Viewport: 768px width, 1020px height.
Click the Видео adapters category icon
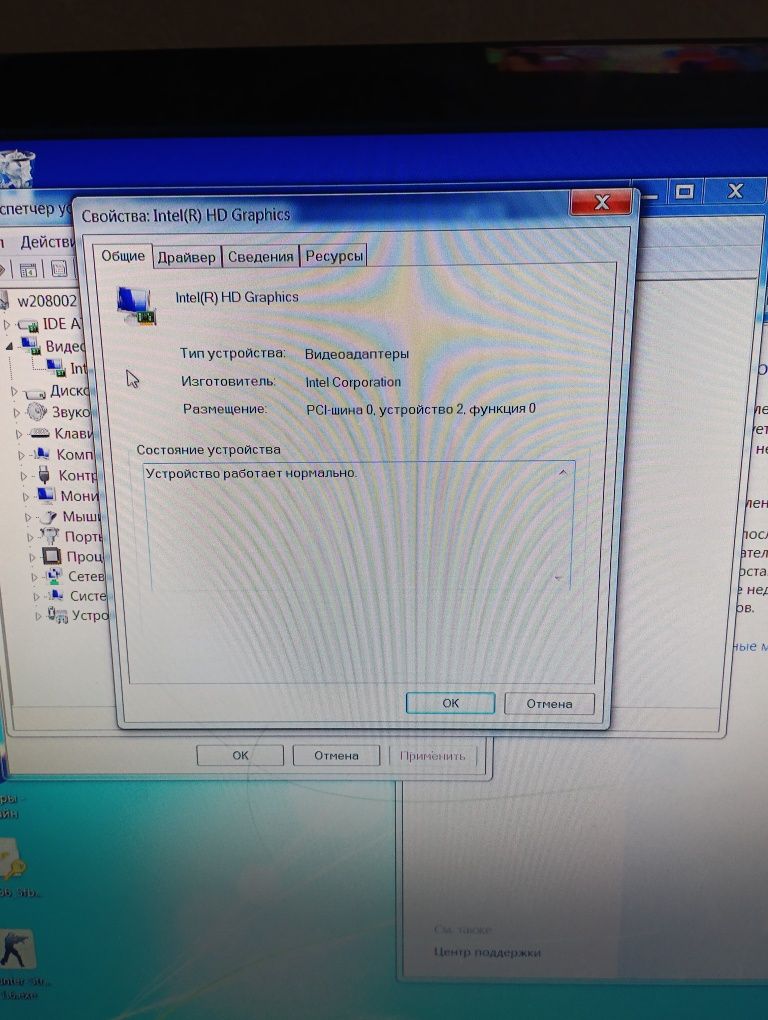31,344
